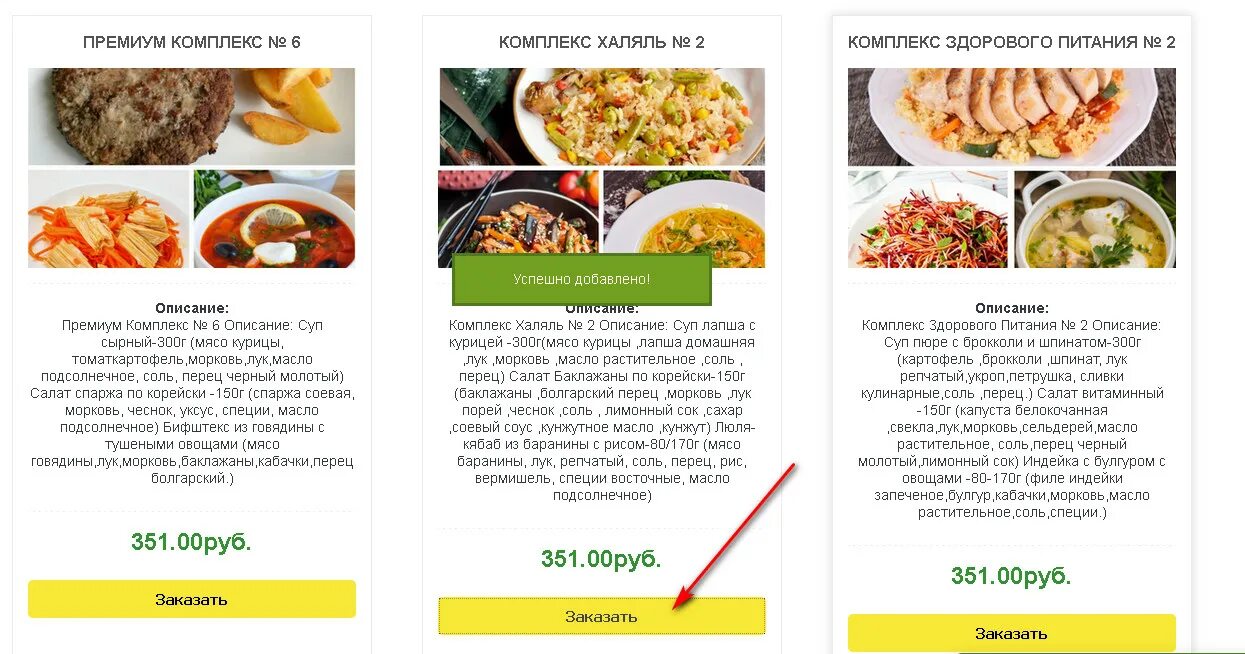
Task: View the beefsteak with potato wedges photo
Action: [191, 116]
